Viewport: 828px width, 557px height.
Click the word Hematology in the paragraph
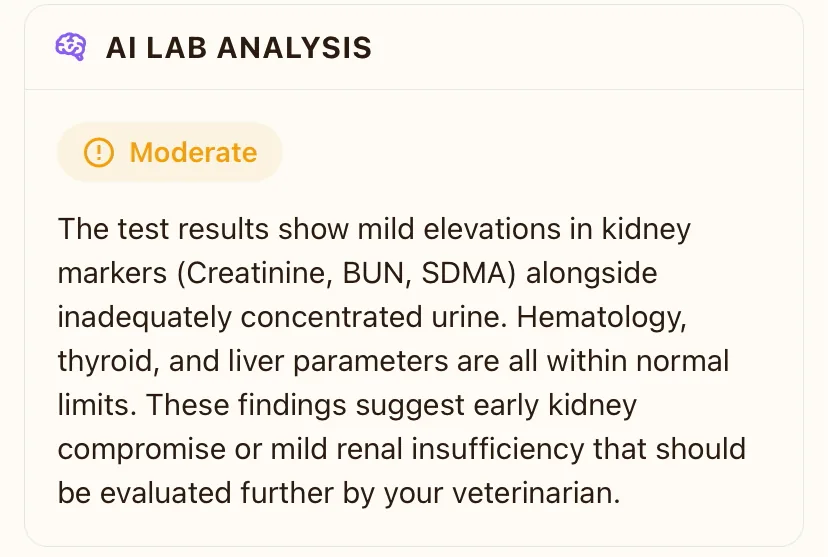coord(601,318)
